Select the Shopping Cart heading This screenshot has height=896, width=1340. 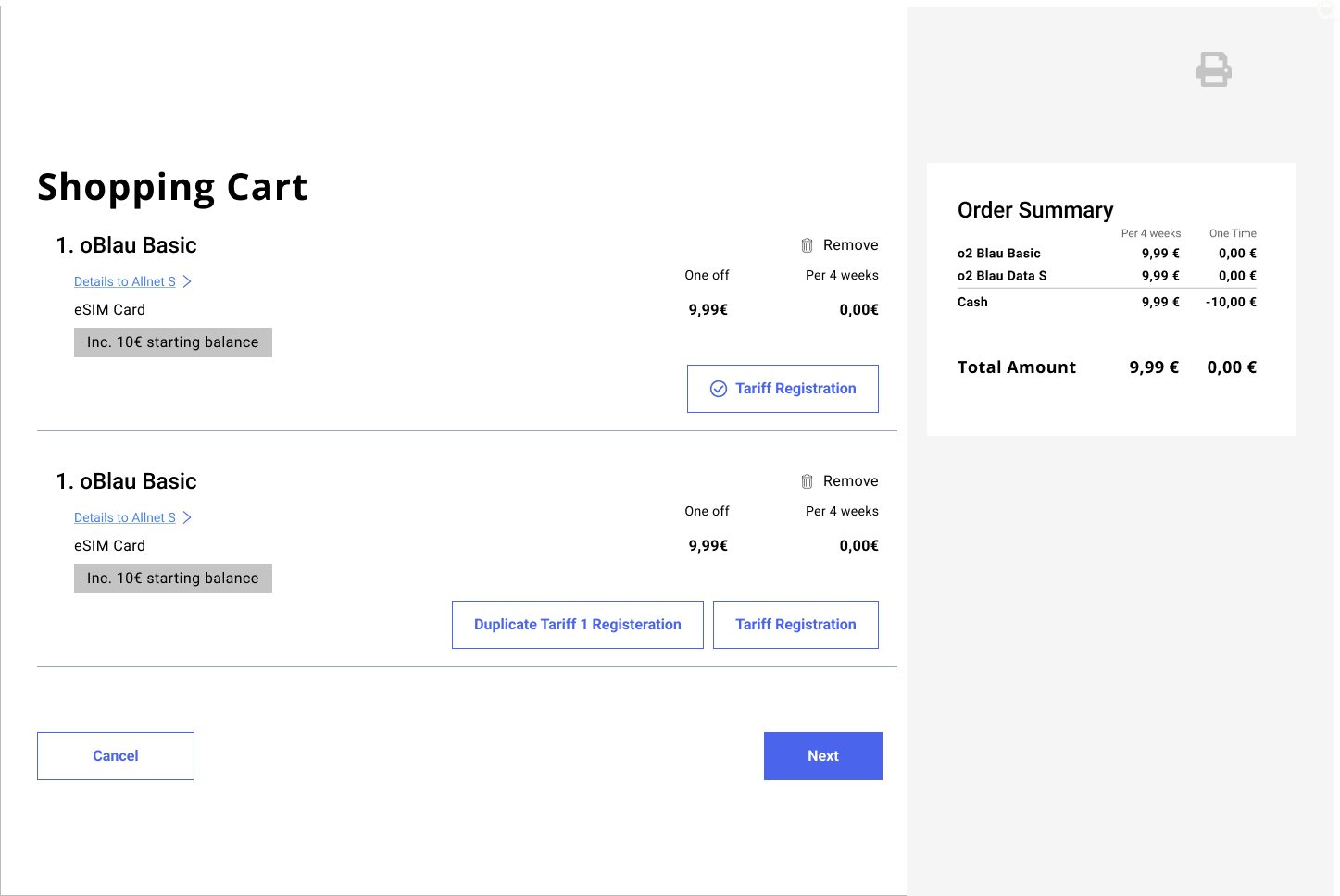point(172,187)
